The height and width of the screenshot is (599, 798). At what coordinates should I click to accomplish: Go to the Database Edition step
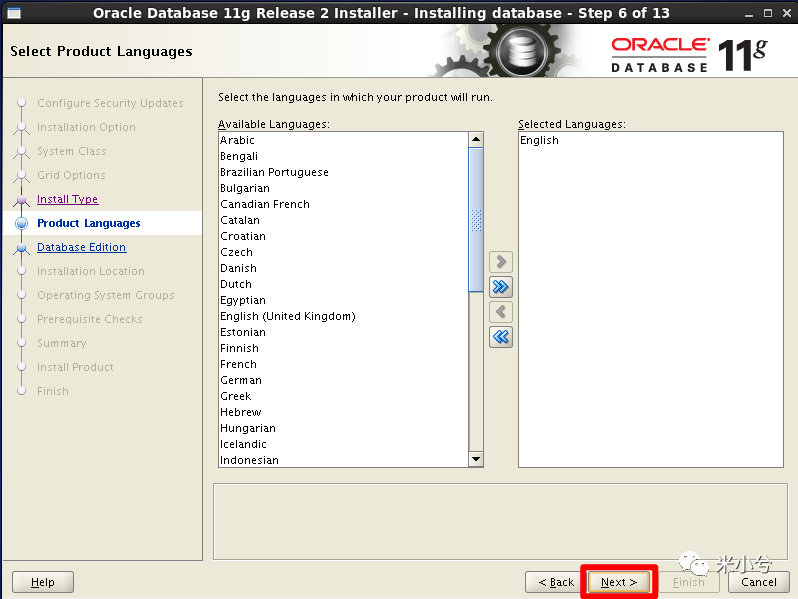(81, 247)
